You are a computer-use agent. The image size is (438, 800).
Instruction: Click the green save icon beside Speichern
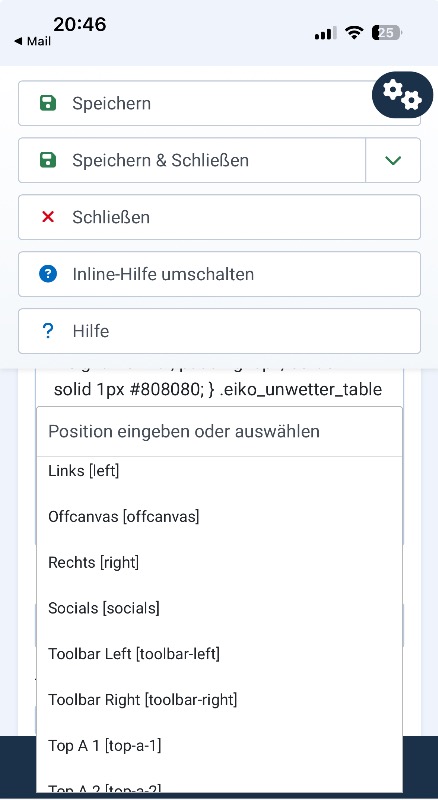[x=48, y=104]
